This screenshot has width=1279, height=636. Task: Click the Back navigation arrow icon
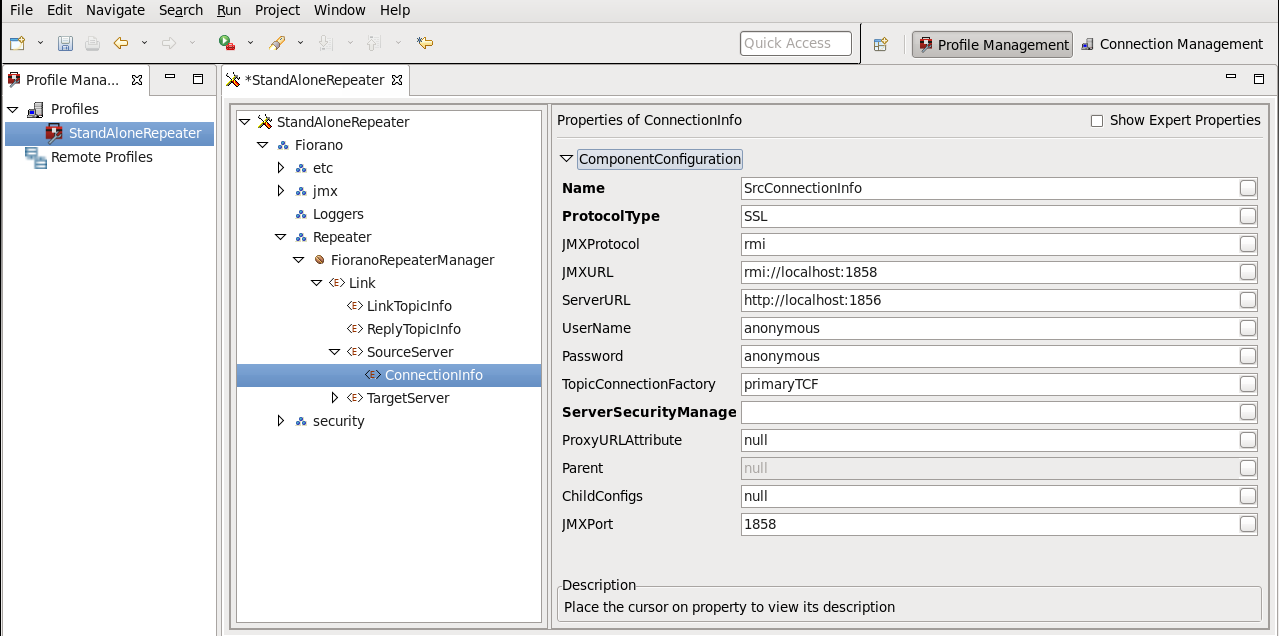click(x=121, y=43)
